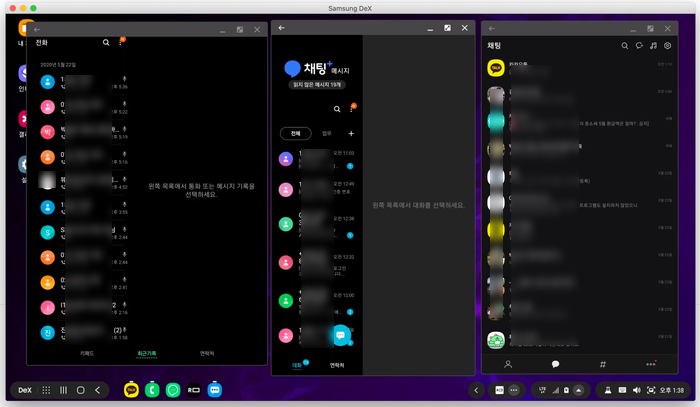Screen dimensions: 700x407
Task: Open search in the Phone (전화) window
Action: [x=106, y=42]
